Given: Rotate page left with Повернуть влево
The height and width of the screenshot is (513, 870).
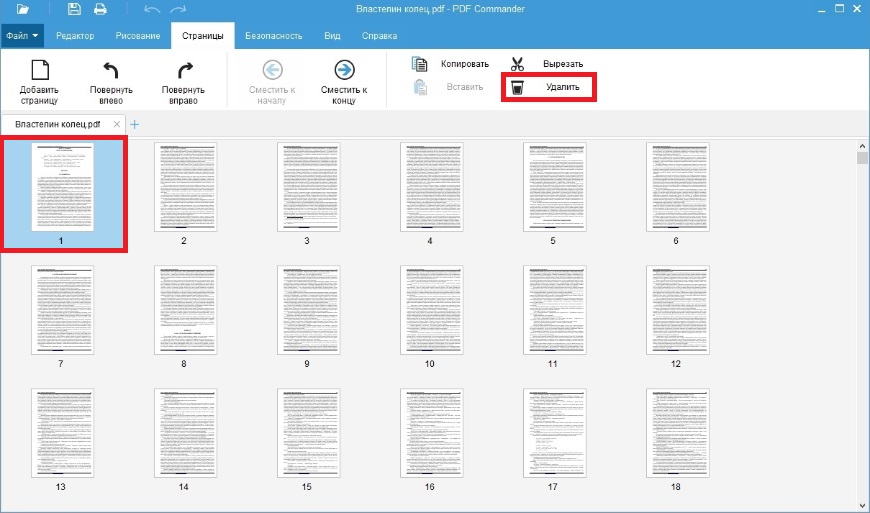Looking at the screenshot, I should (111, 82).
